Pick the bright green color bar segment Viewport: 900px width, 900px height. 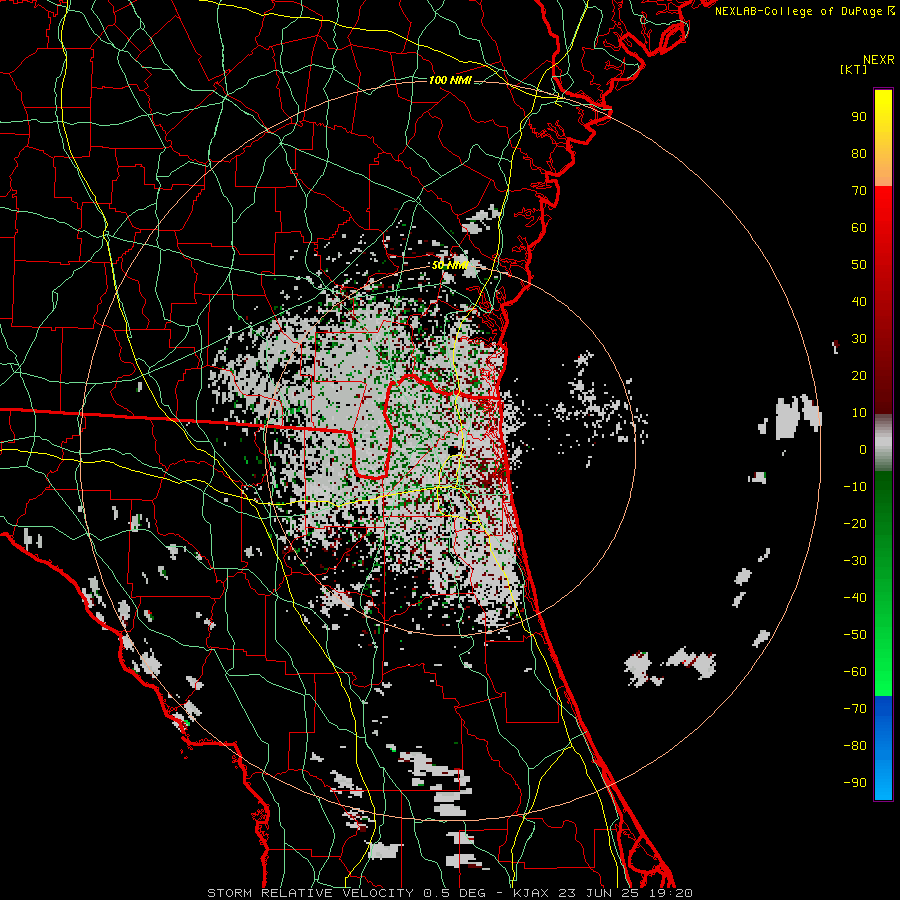click(x=883, y=583)
